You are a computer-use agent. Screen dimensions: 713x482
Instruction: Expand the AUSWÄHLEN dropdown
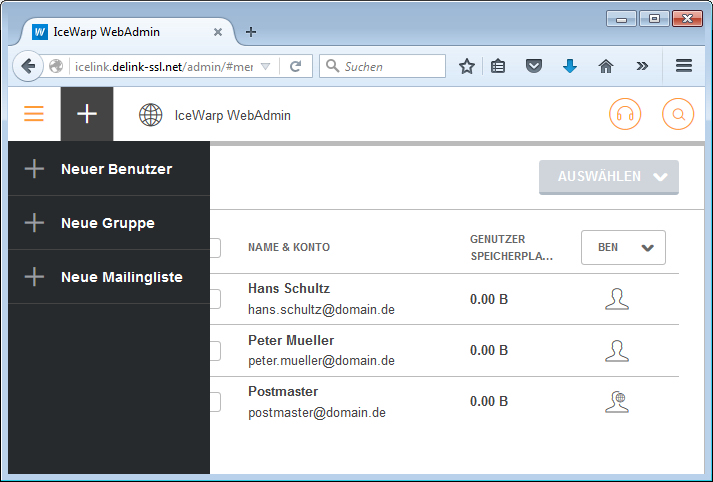click(x=608, y=177)
